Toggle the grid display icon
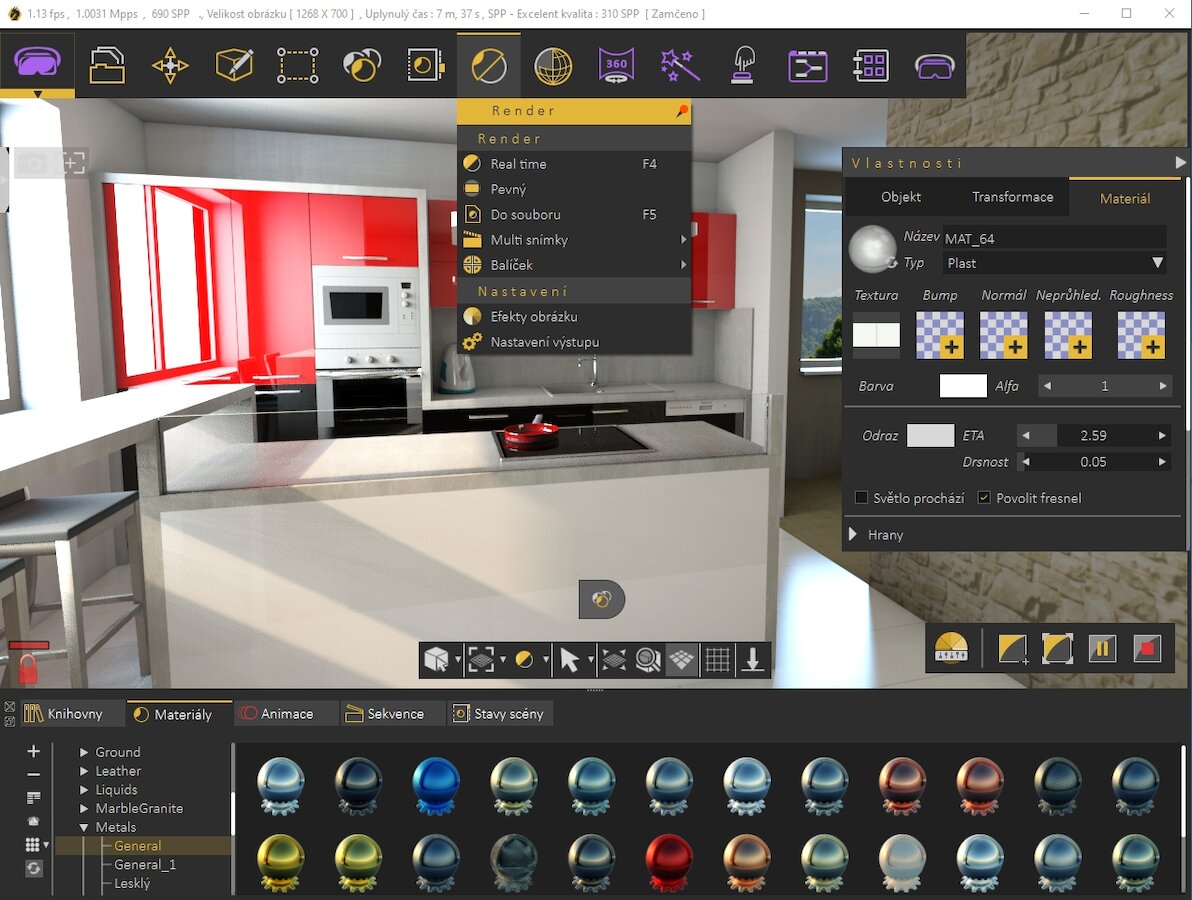 click(717, 660)
